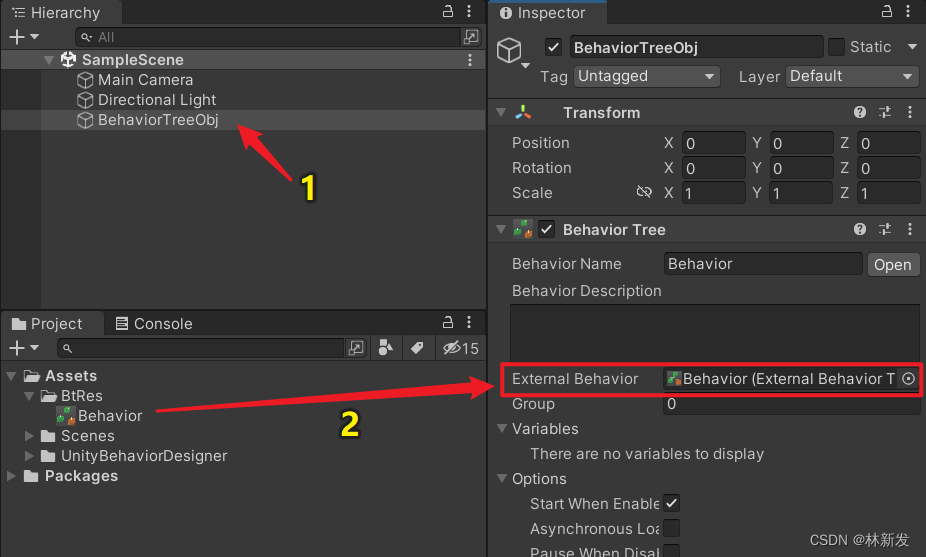Open the External Behavior object picker circle
This screenshot has width=926, height=557.
908,379
